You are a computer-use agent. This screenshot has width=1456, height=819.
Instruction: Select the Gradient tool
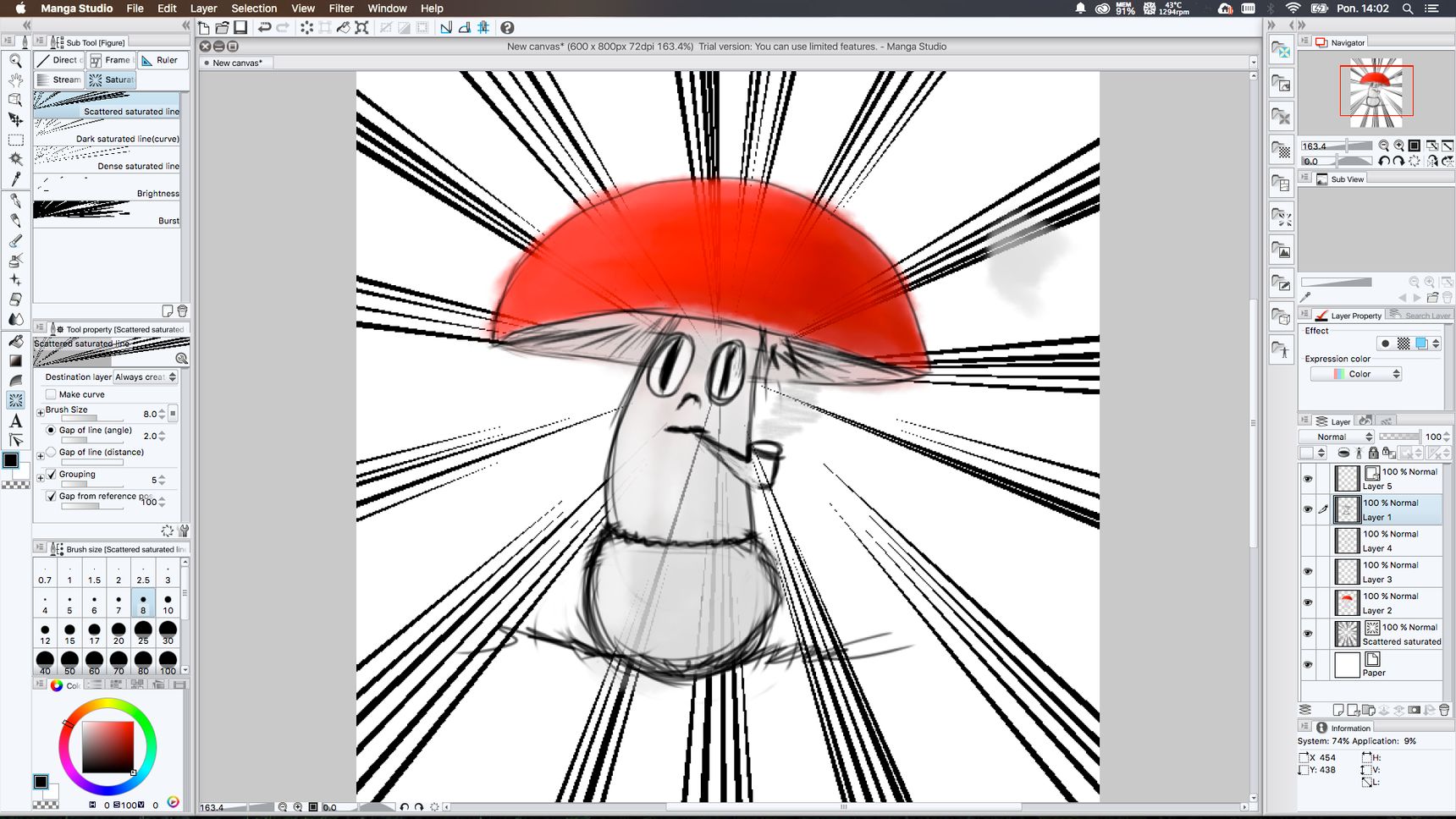pyautogui.click(x=15, y=360)
